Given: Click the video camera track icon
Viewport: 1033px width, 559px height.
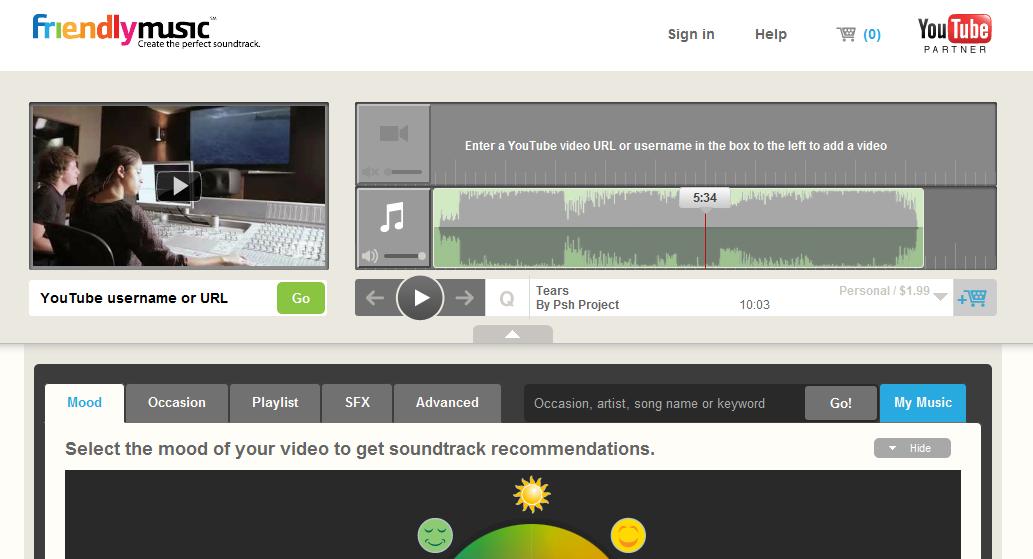Looking at the screenshot, I should (x=394, y=134).
